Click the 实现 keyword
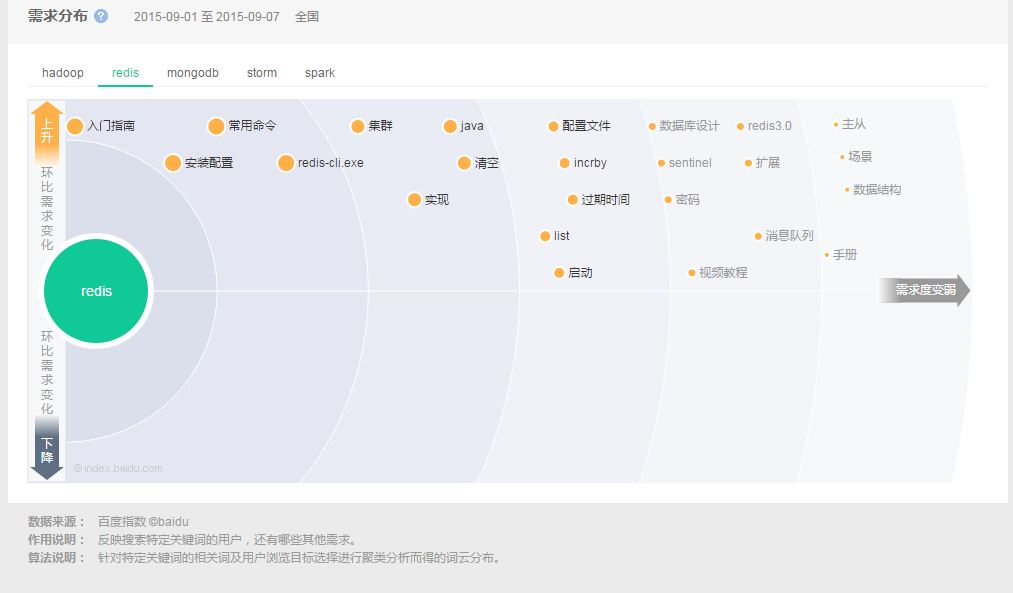The image size is (1013, 593). (x=428, y=200)
